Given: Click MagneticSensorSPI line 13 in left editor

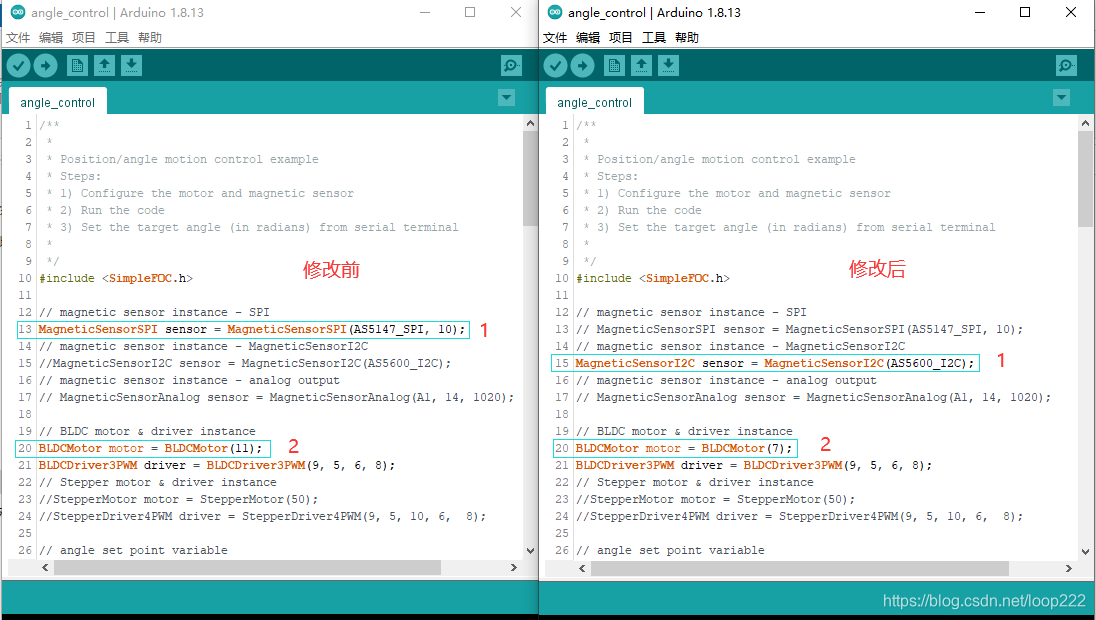Looking at the screenshot, I should click(252, 329).
